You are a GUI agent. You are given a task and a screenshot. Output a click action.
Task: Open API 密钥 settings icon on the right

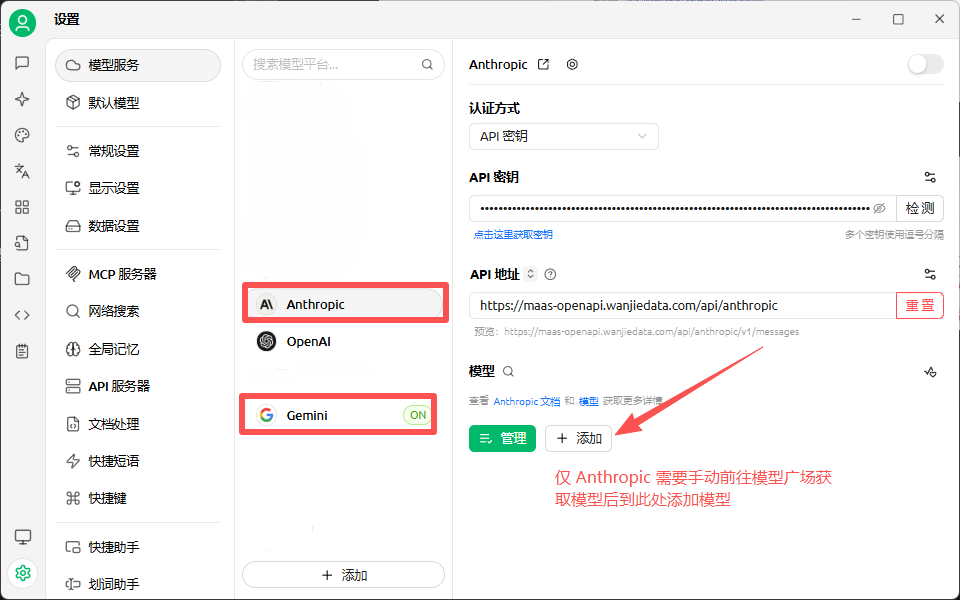click(x=930, y=177)
